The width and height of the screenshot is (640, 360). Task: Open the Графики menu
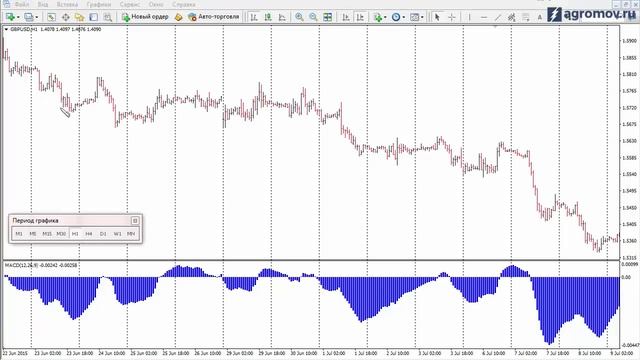click(98, 4)
